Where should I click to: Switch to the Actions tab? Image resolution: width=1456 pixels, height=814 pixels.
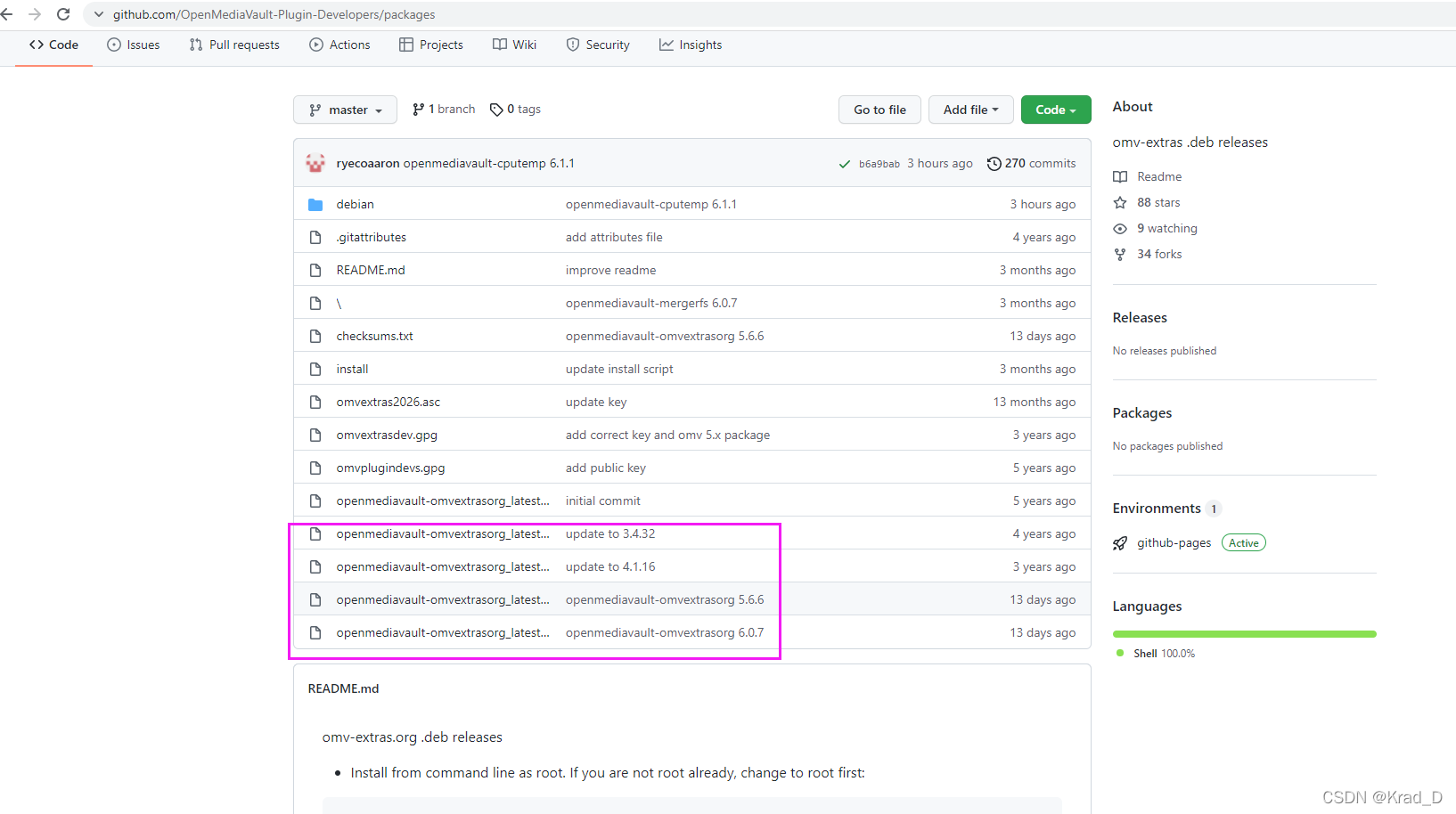pos(339,45)
